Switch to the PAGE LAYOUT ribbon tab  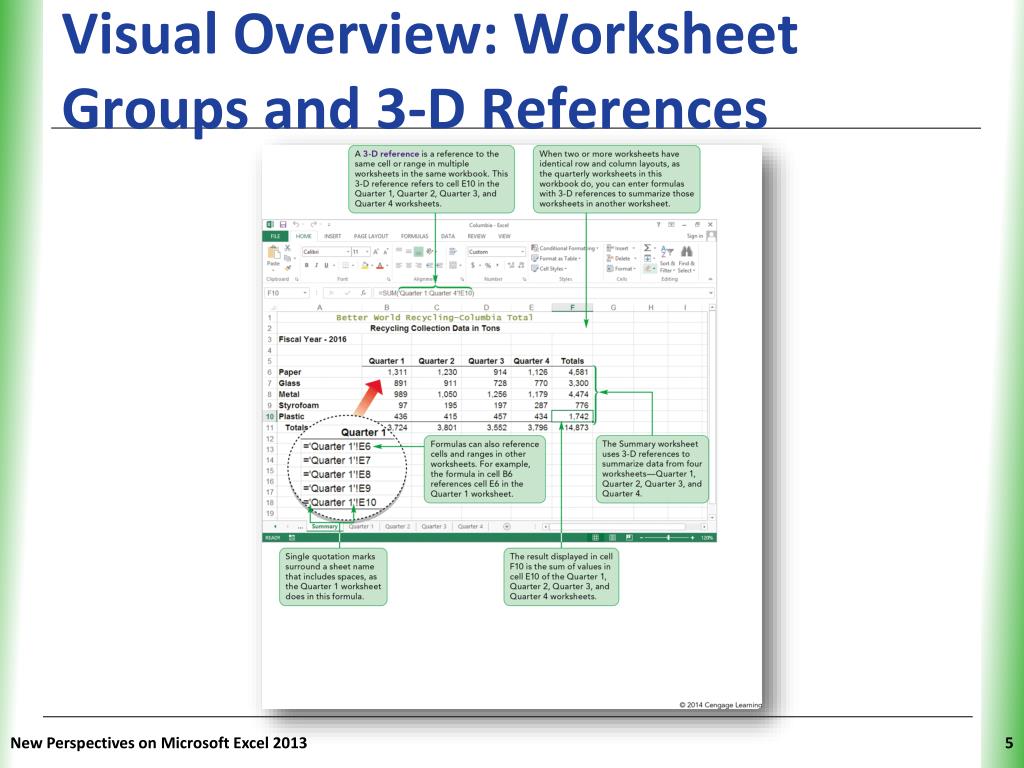click(x=370, y=236)
